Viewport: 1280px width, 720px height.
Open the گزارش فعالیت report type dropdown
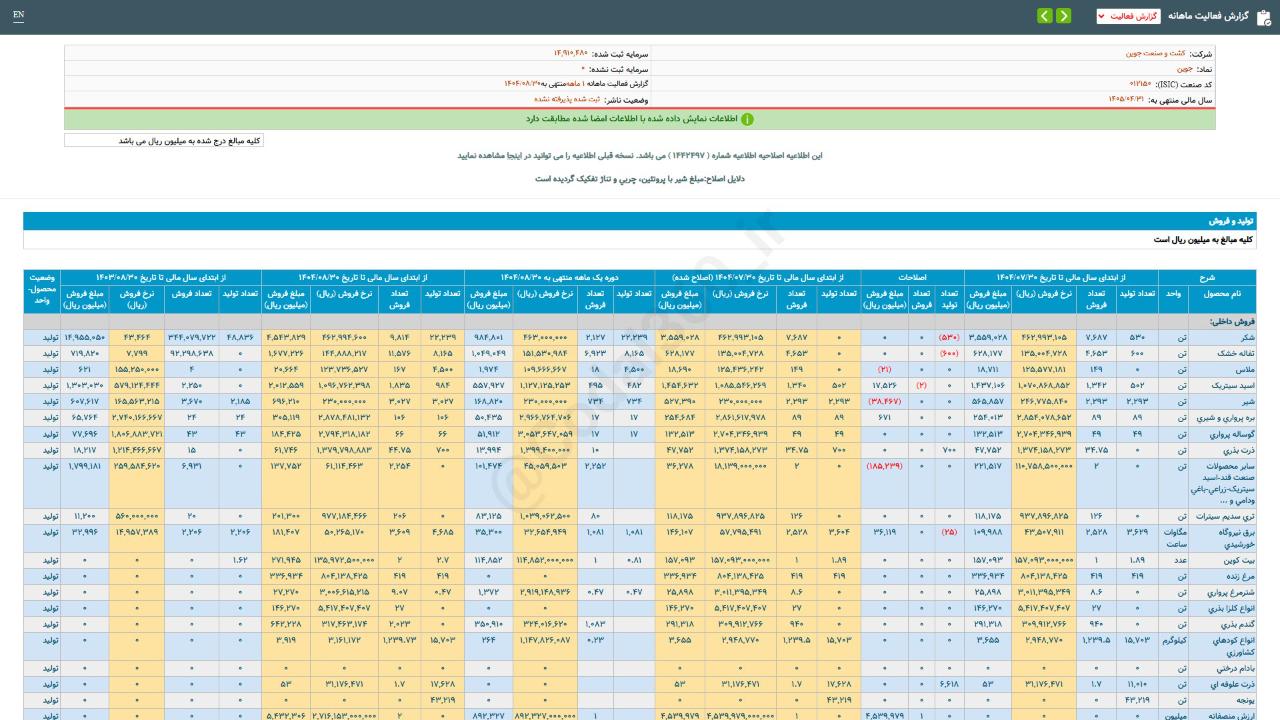[x=1128, y=16]
